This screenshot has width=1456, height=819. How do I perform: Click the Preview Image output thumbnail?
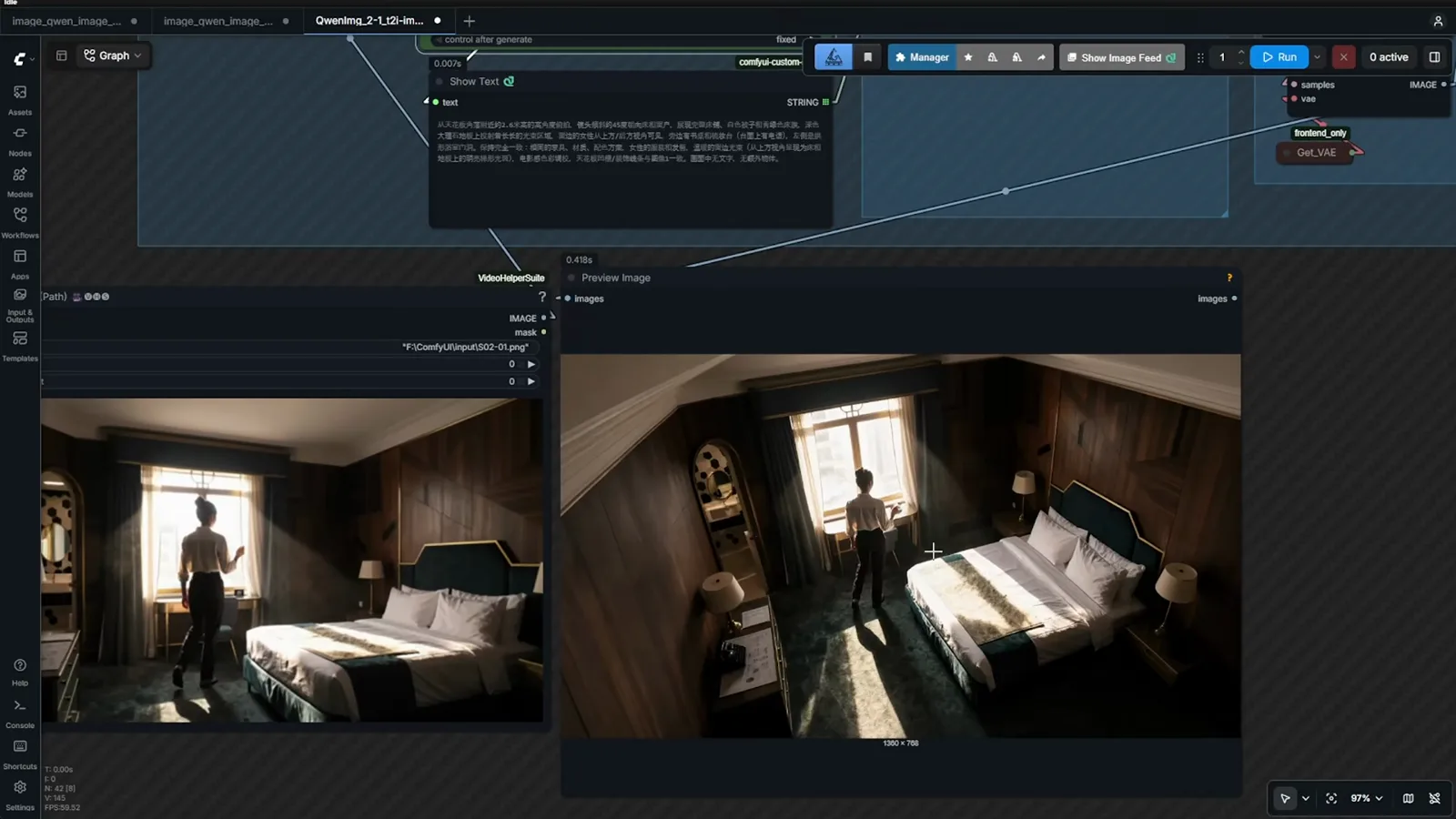[900, 546]
